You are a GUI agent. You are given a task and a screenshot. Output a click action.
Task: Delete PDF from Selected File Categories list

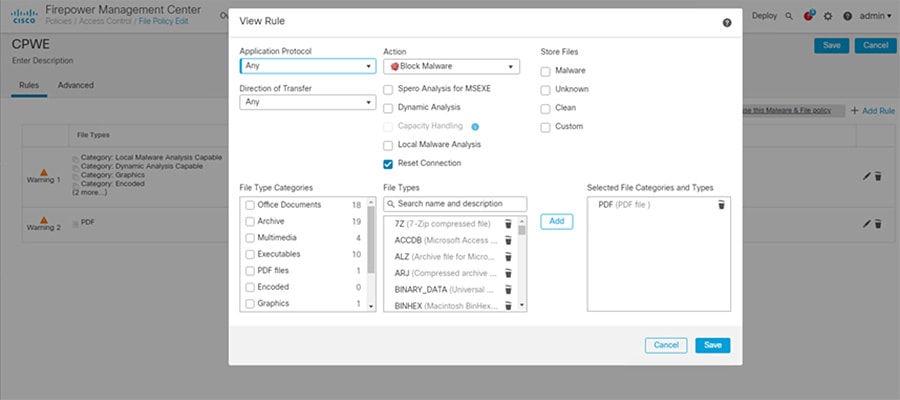click(x=721, y=205)
